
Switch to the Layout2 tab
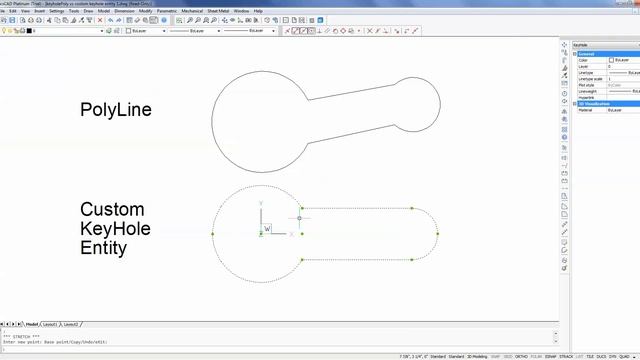(x=71, y=324)
